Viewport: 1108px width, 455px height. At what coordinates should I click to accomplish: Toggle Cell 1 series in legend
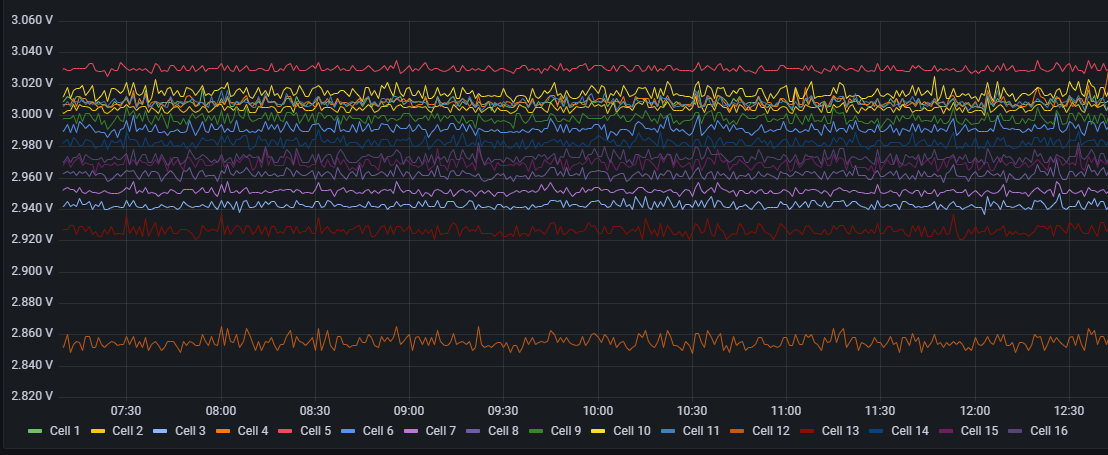click(68, 431)
